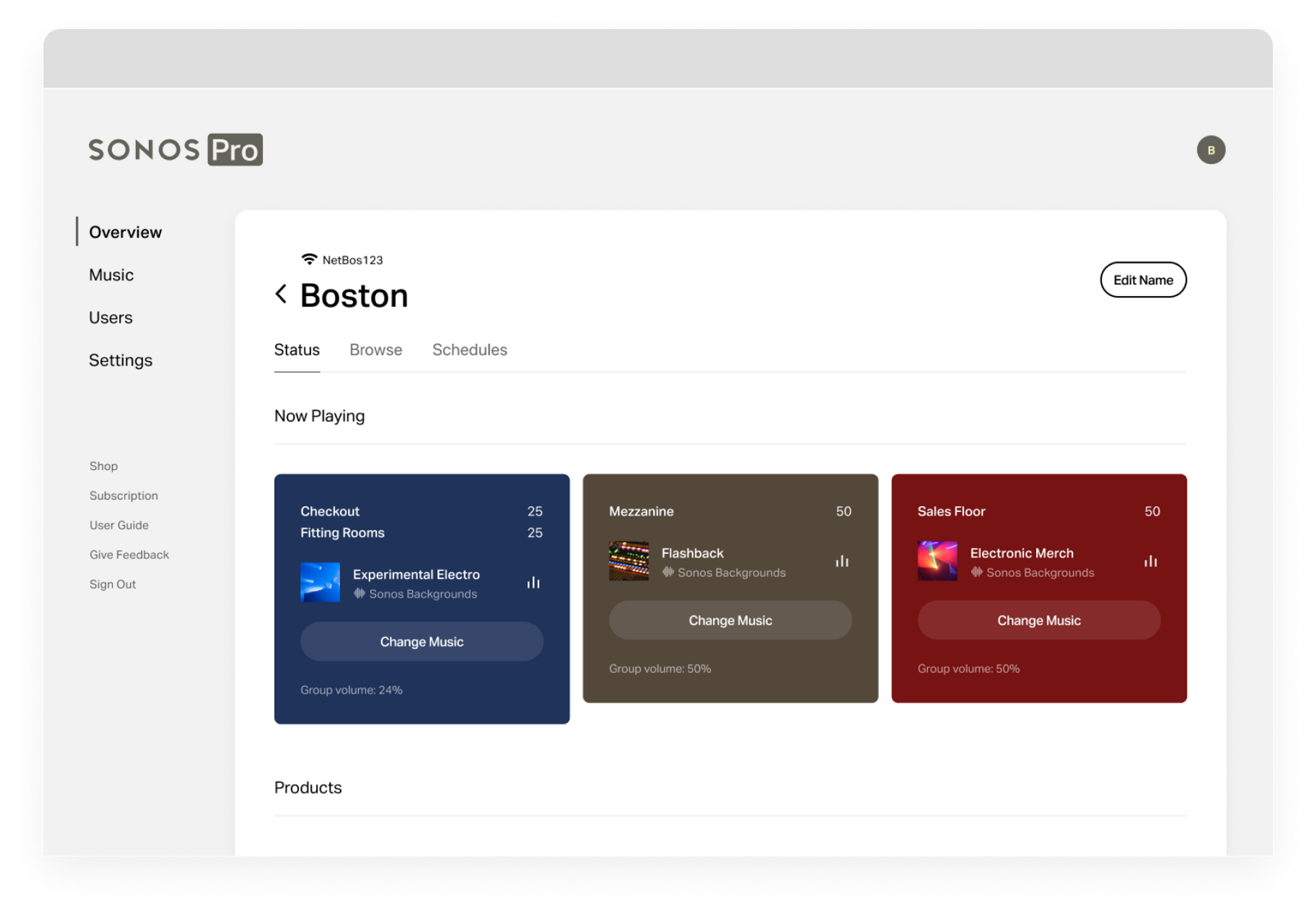
Task: Open the User Guide link
Action: click(x=119, y=525)
